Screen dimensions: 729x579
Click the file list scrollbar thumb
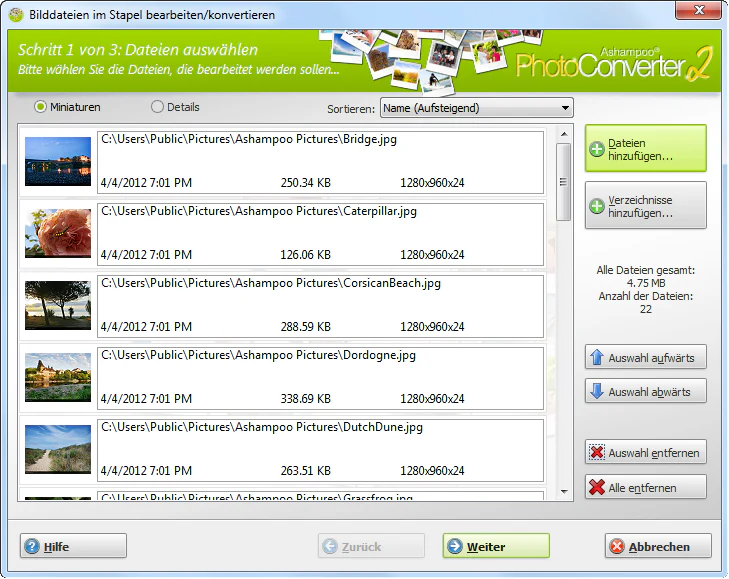563,182
